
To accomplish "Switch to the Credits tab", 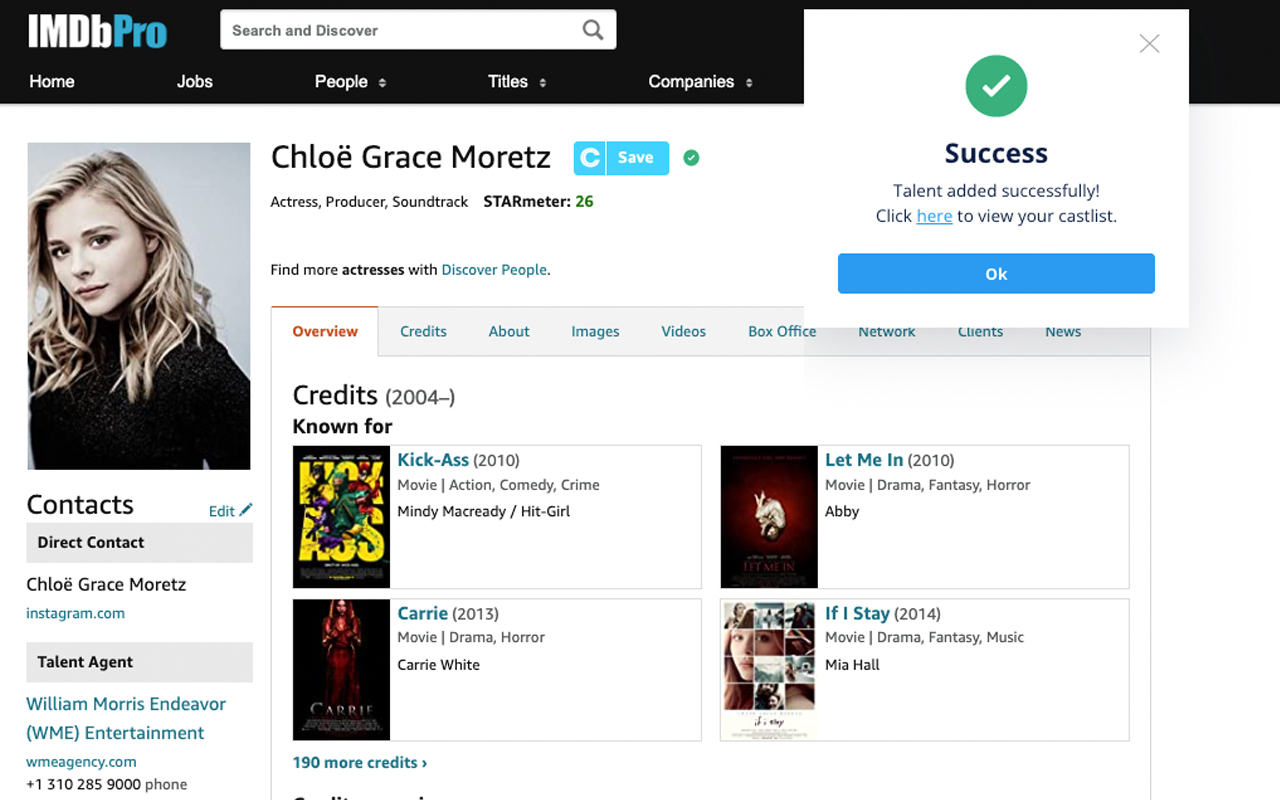I will tap(423, 331).
